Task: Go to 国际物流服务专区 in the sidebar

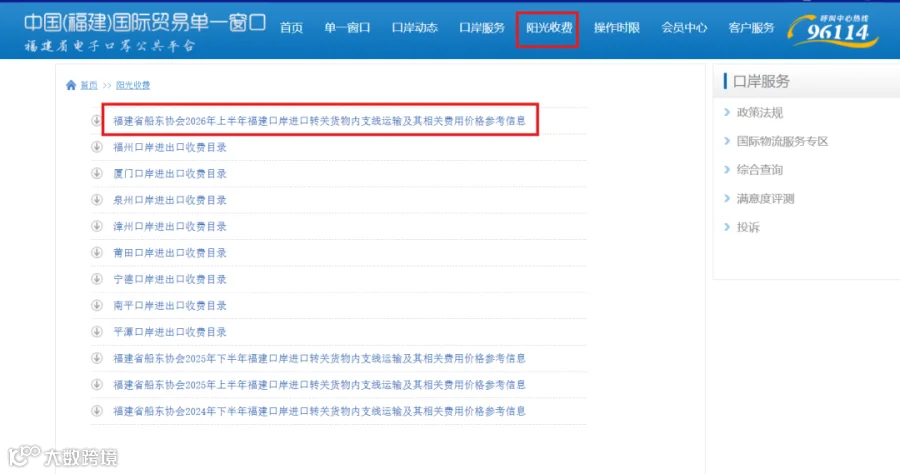Action: pos(782,141)
